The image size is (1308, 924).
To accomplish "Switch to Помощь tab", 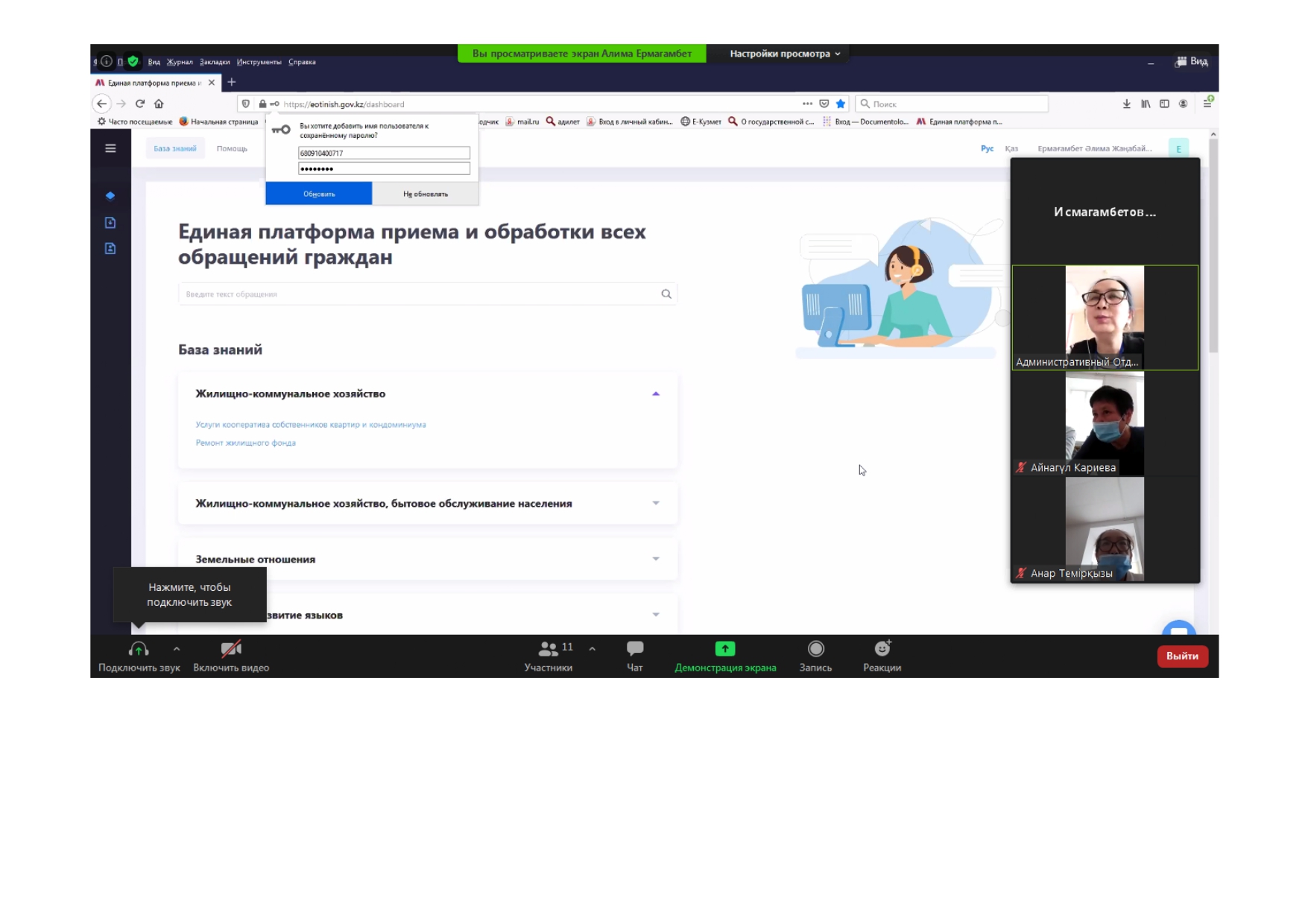I will click(232, 148).
